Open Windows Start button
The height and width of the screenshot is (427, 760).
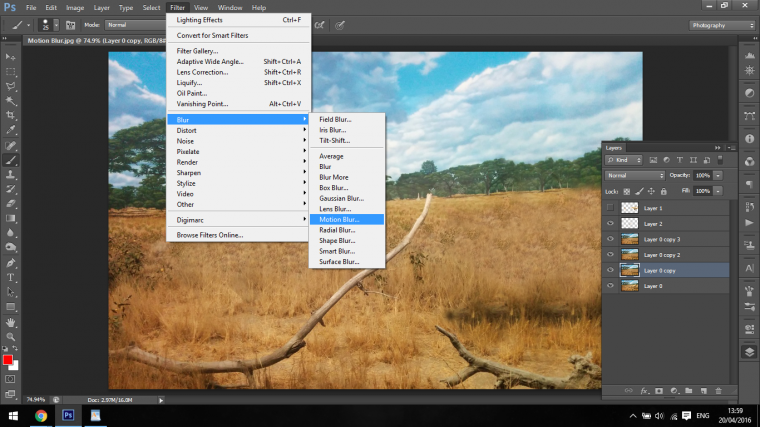[x=13, y=416]
